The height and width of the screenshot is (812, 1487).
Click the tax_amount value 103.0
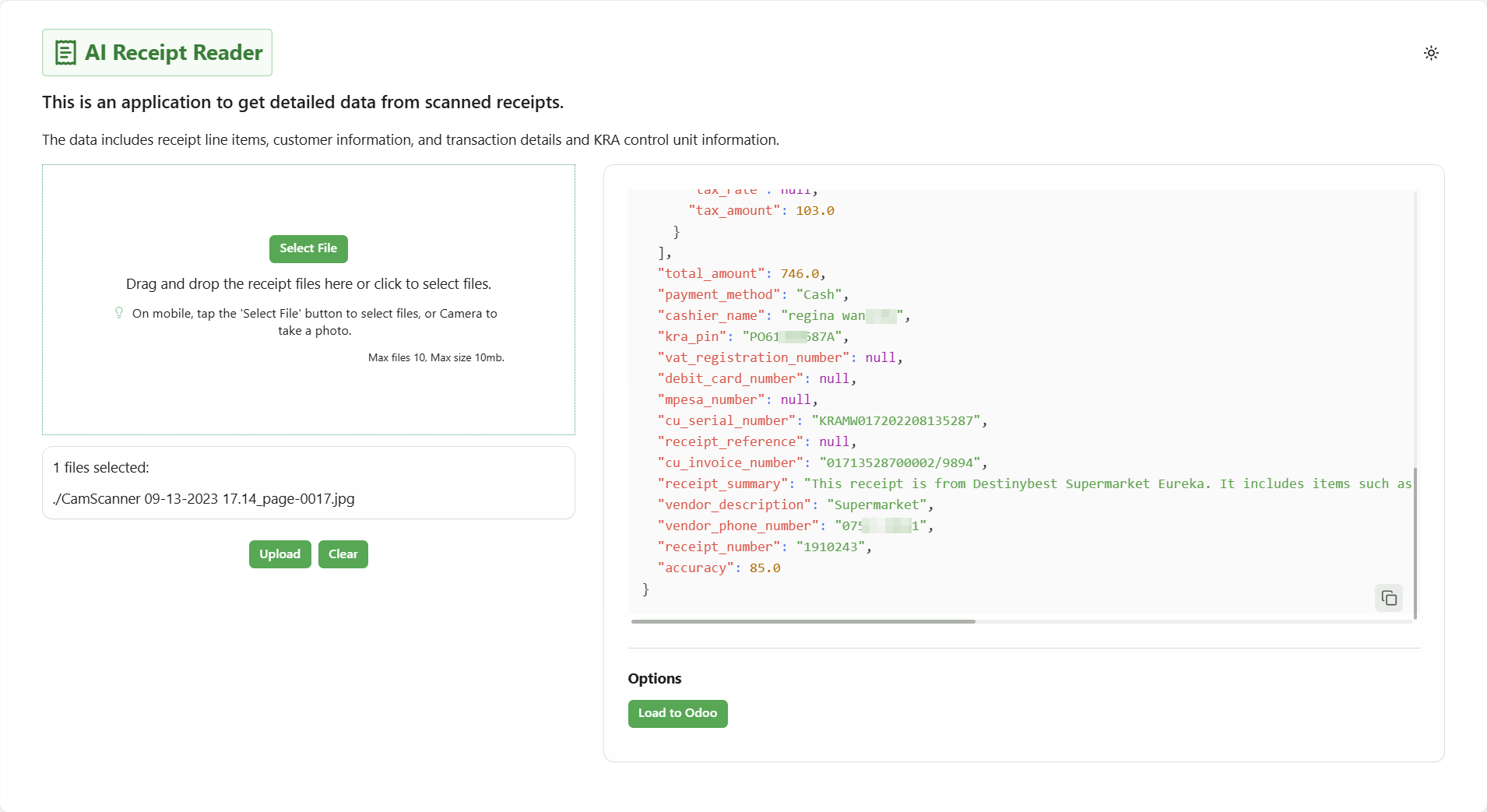pyautogui.click(x=814, y=211)
